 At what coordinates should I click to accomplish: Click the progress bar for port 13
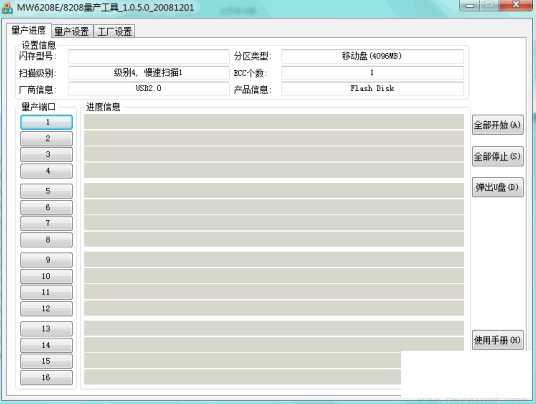[x=274, y=328]
